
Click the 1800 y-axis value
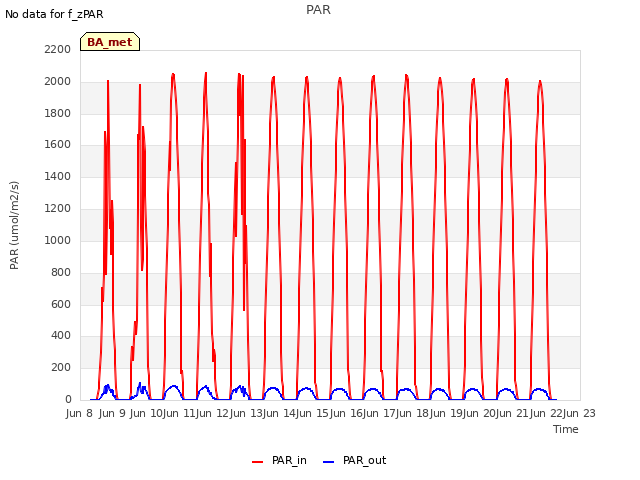(58, 113)
